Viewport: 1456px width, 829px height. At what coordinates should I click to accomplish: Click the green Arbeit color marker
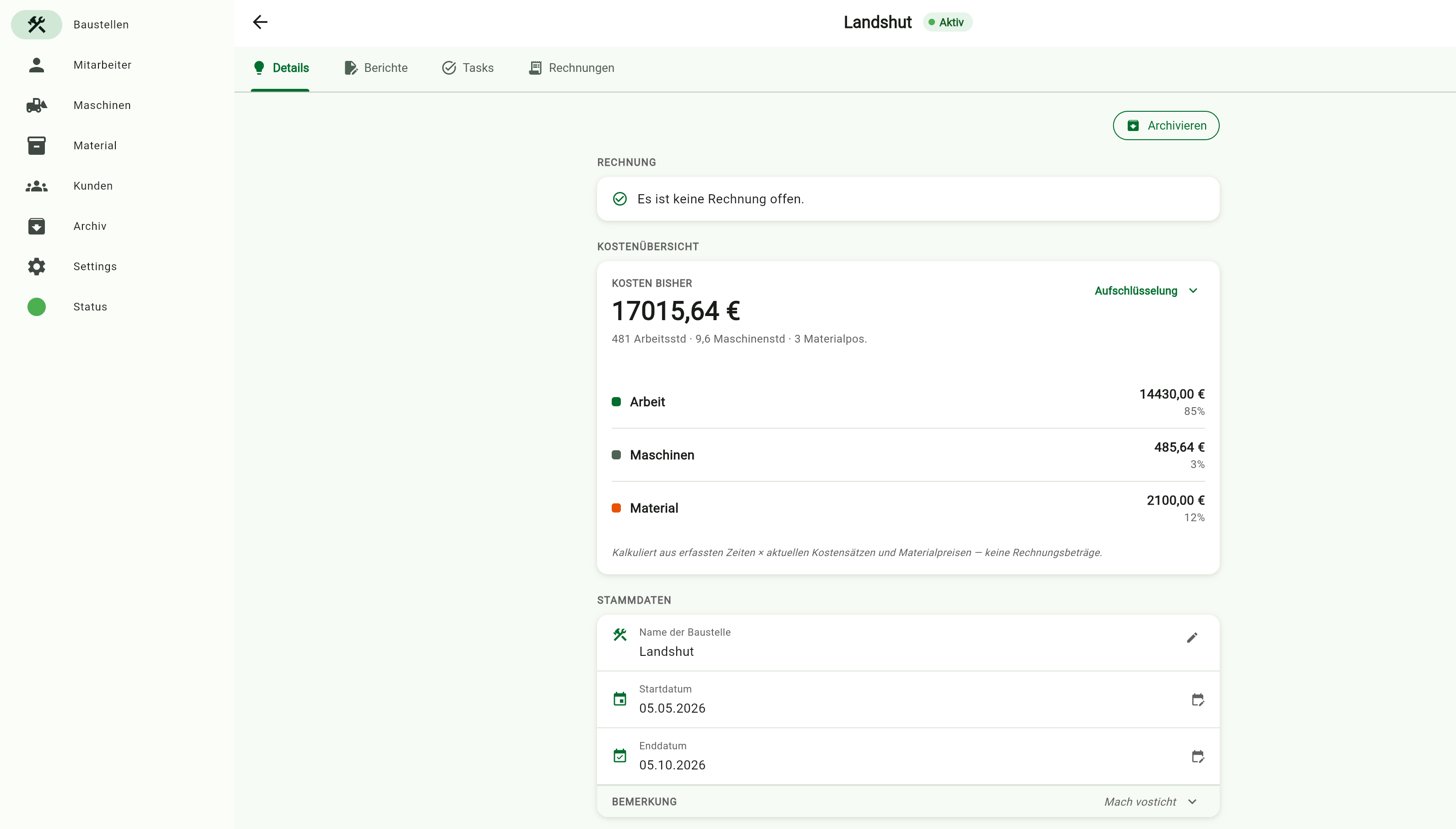[x=616, y=402]
